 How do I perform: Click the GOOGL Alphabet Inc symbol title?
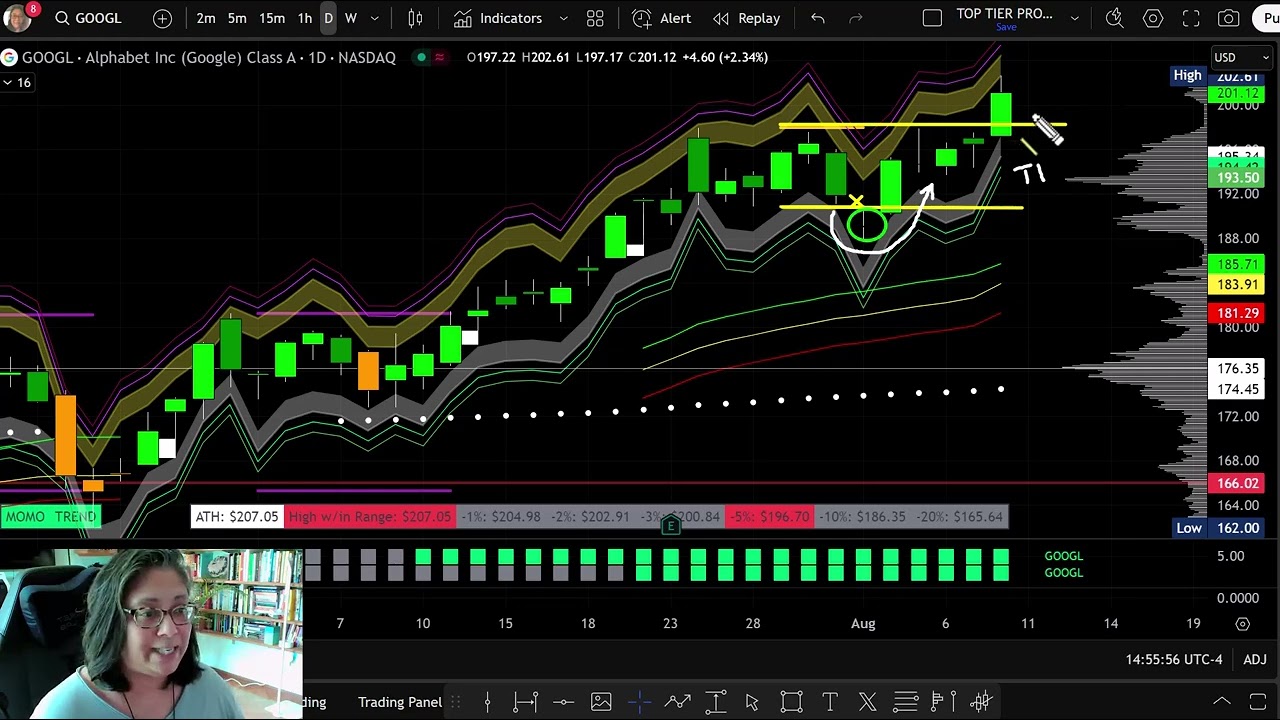click(x=209, y=57)
